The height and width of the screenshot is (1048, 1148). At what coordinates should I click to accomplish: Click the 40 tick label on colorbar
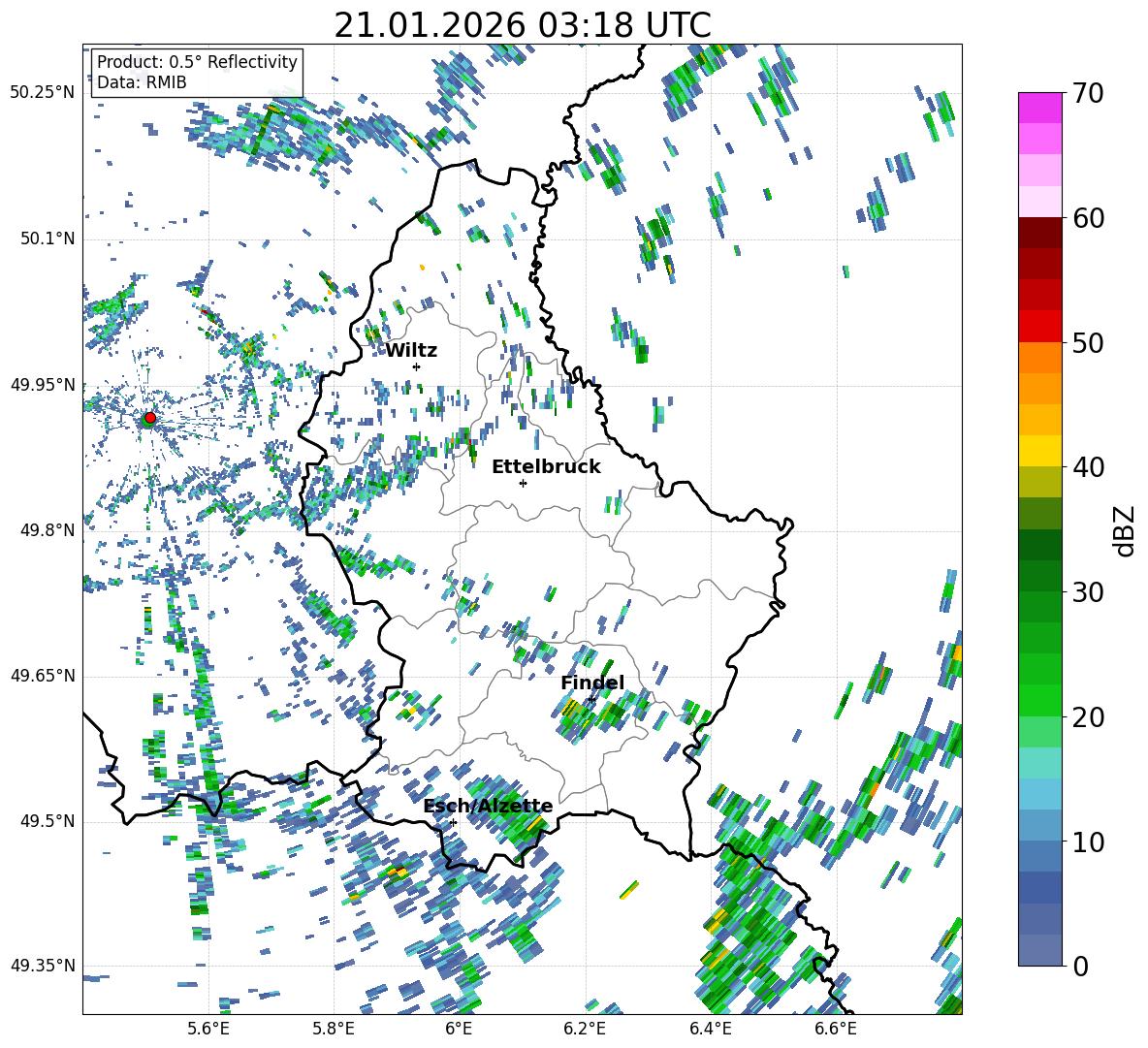(x=1087, y=467)
